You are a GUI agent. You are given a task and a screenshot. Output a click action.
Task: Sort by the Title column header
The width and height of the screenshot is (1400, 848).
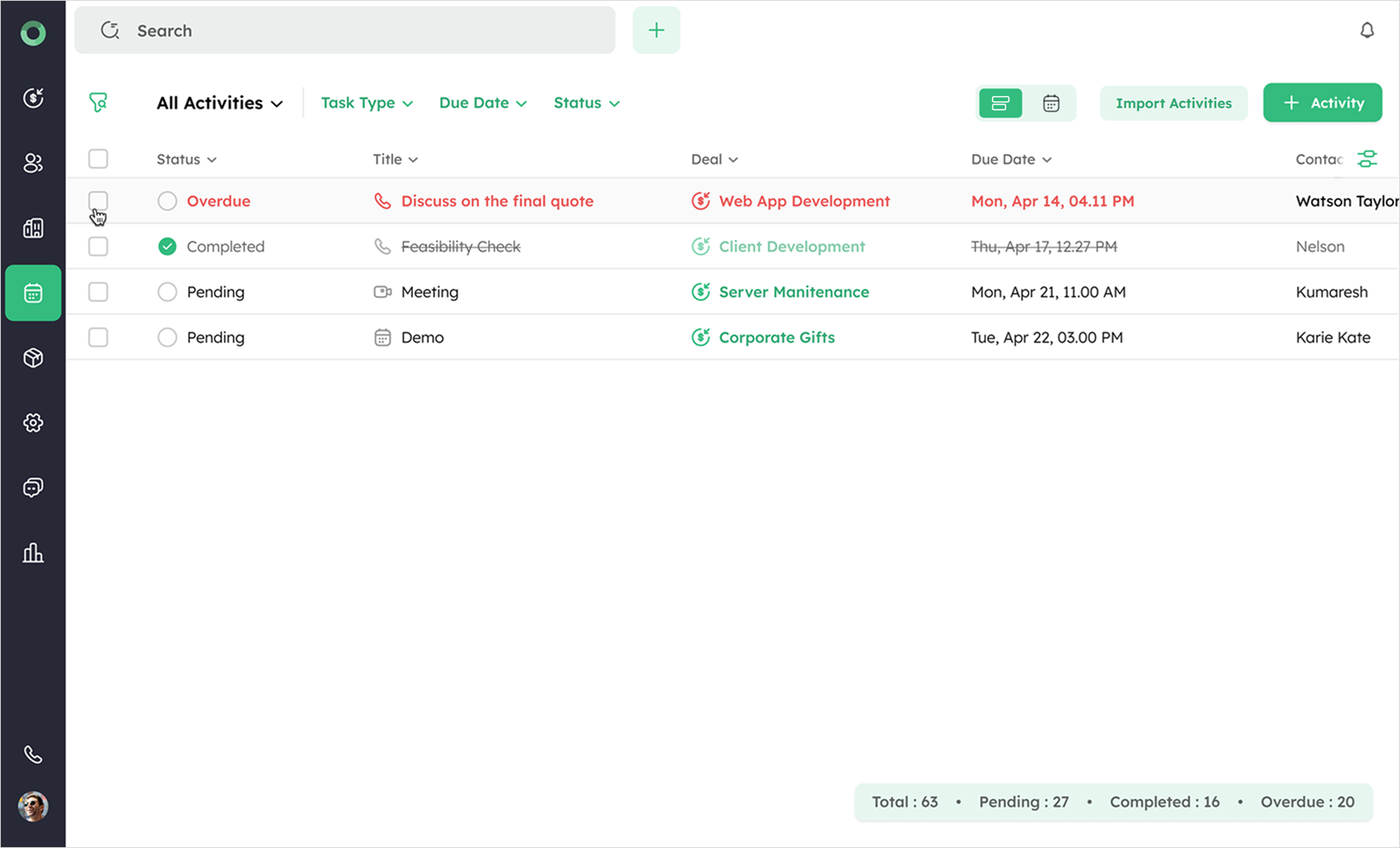click(x=395, y=159)
